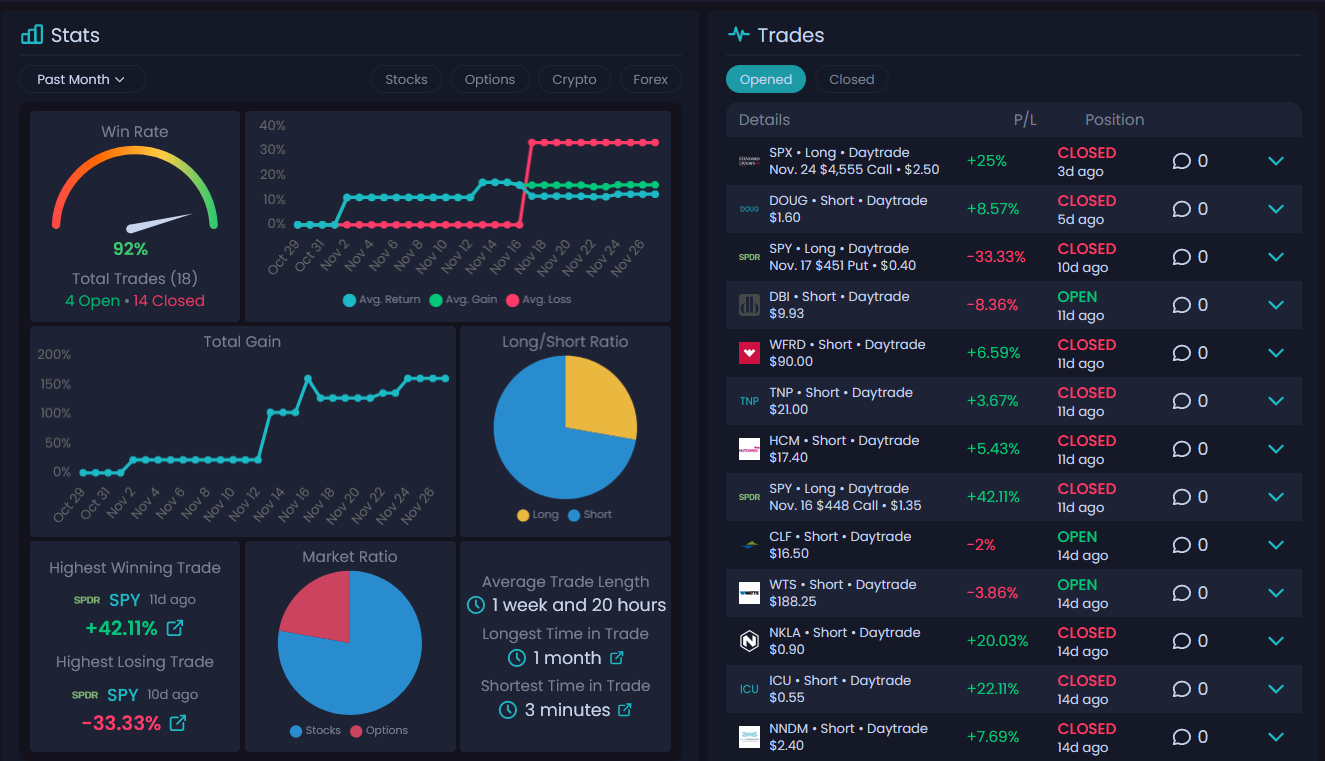Click the NKLA ticker logo

[749, 641]
